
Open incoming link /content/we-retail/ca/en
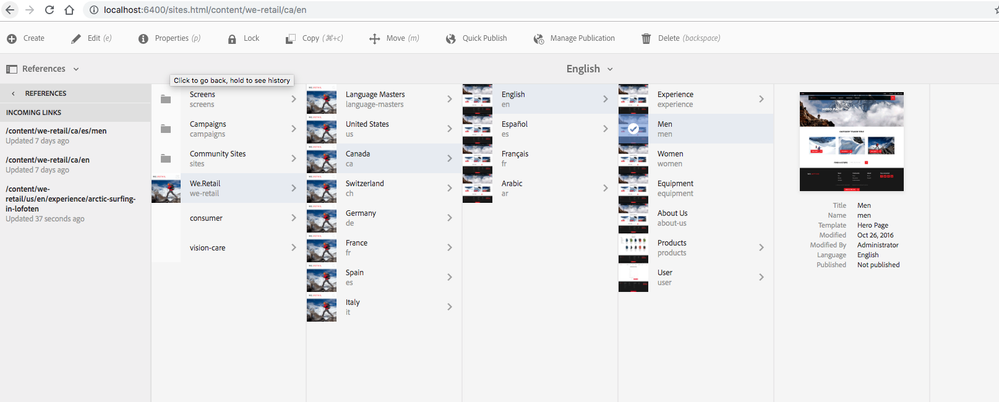48,160
